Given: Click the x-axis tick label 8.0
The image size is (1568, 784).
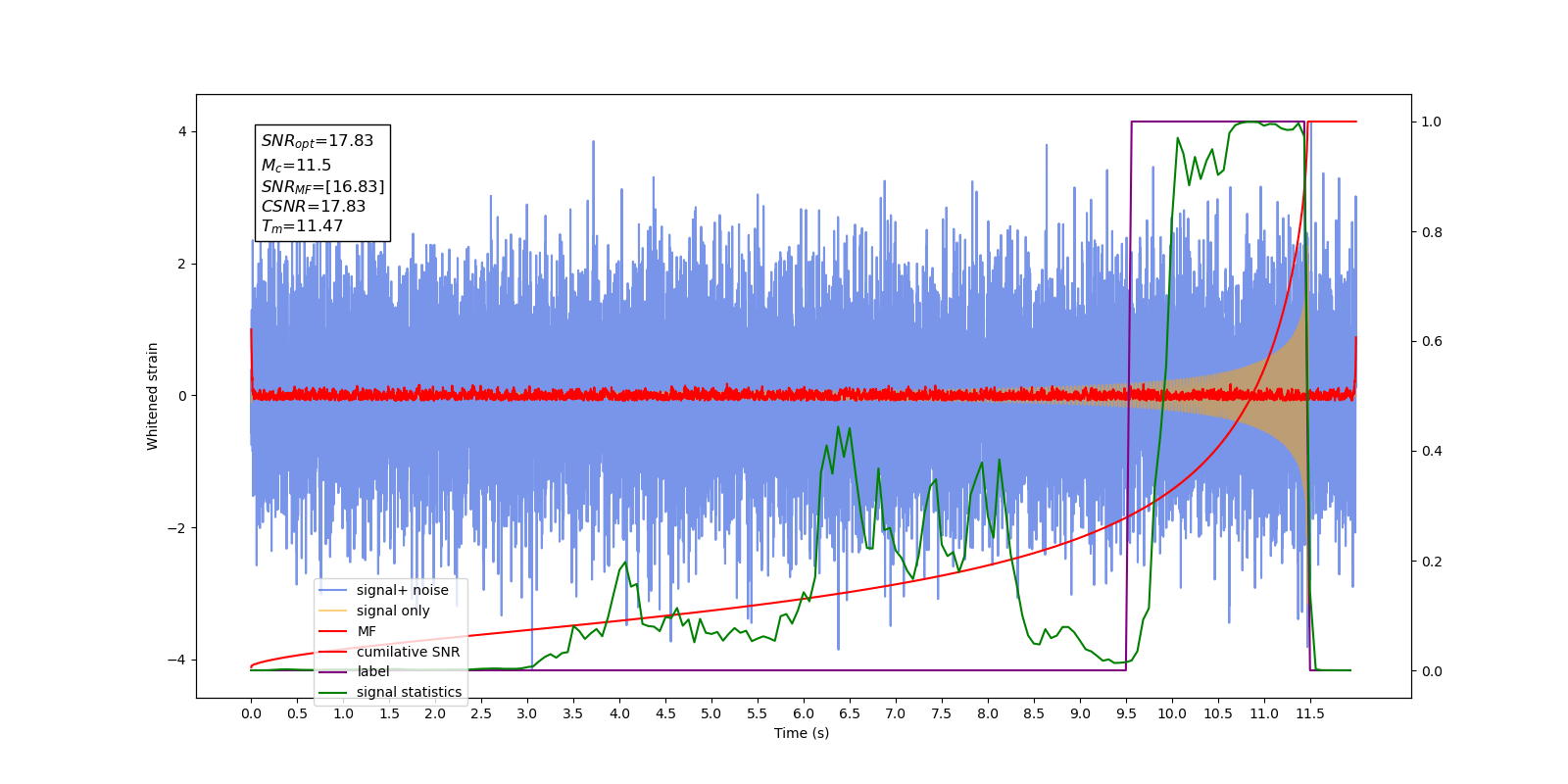Looking at the screenshot, I should [988, 713].
